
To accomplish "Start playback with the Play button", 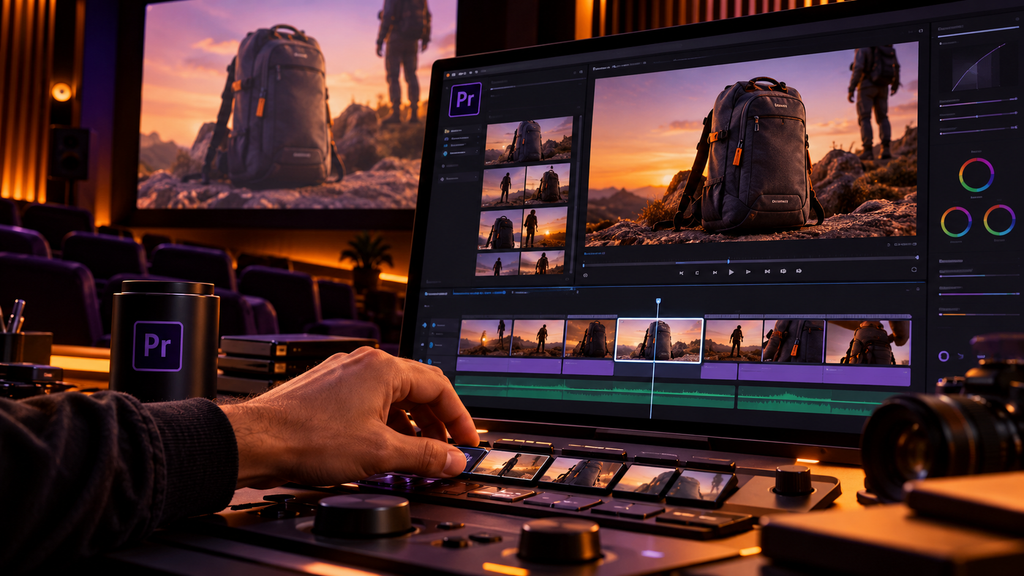I will pos(731,272).
